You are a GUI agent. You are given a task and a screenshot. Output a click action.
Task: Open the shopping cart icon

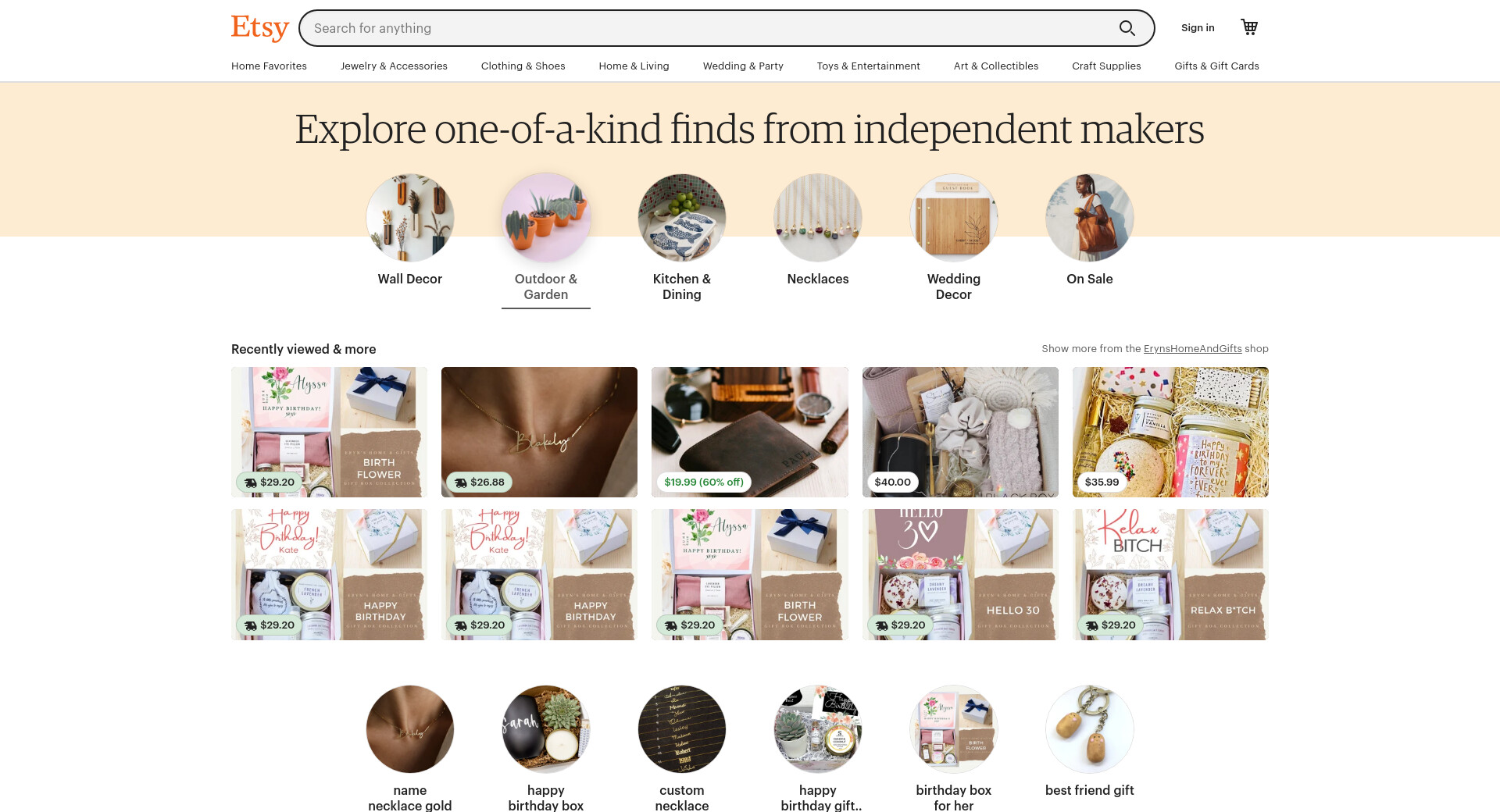(x=1249, y=27)
